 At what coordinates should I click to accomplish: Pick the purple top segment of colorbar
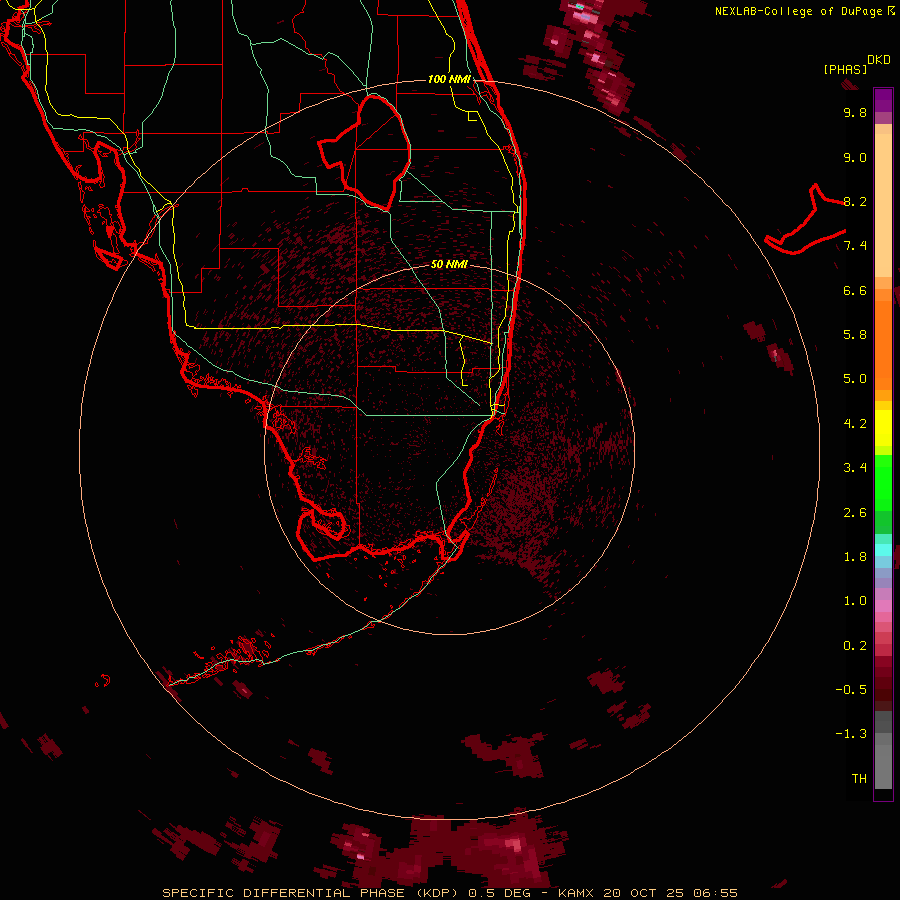[x=883, y=100]
